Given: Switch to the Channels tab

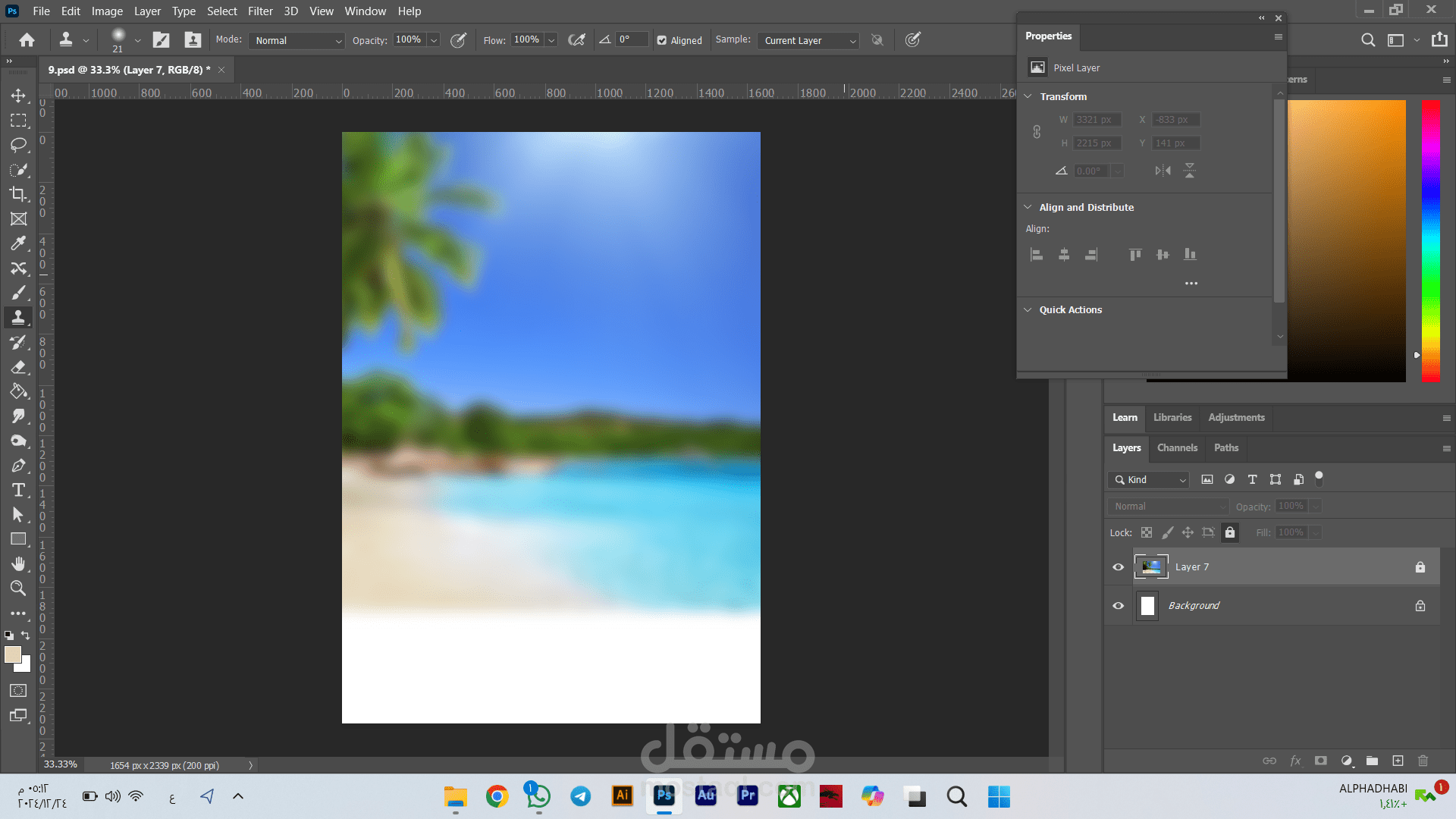Looking at the screenshot, I should pos(1177,448).
